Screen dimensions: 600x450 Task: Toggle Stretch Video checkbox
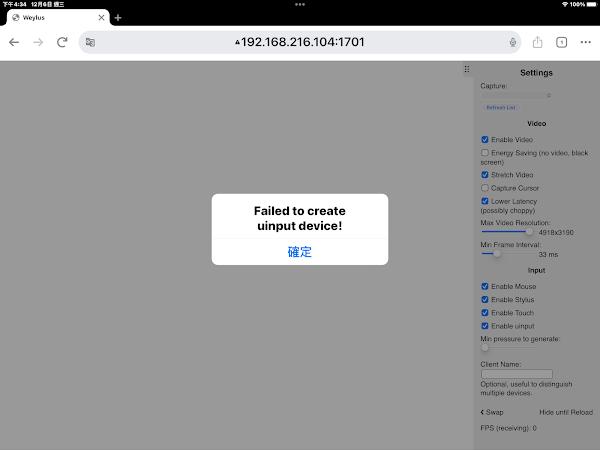[x=485, y=174]
